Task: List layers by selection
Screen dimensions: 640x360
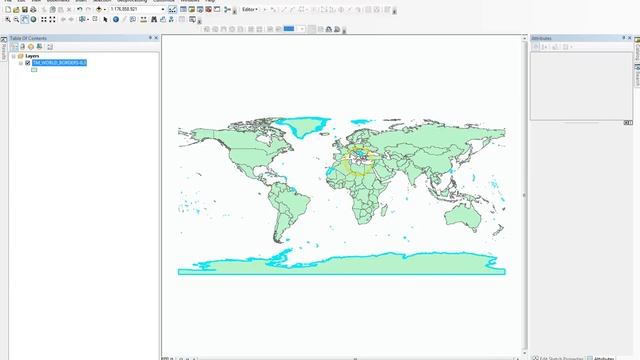Action: click(40, 47)
